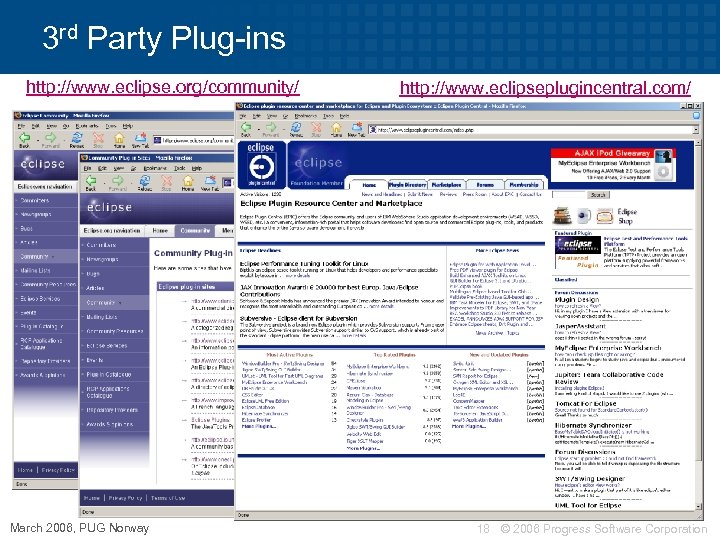The width and height of the screenshot is (720, 540).
Task: Open 'Subversive - Eclipse client for Subversion' headline
Action: [x=298, y=318]
